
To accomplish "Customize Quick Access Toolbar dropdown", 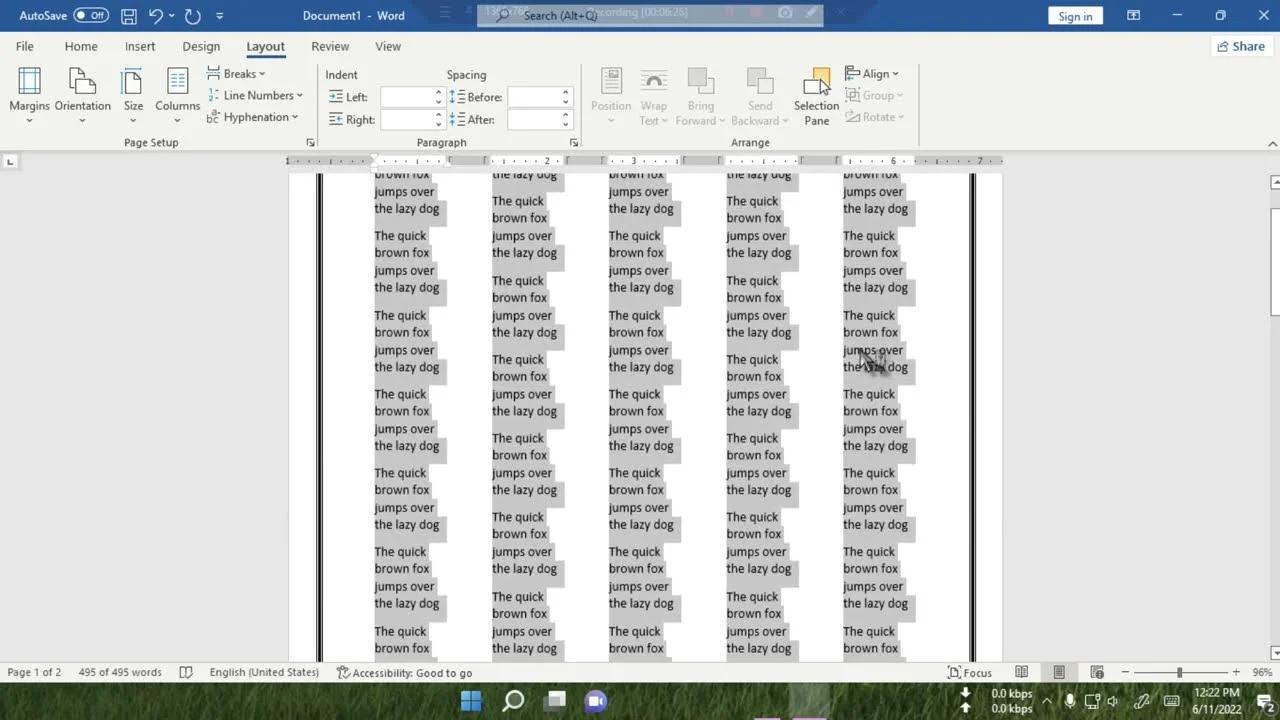I will click(220, 16).
